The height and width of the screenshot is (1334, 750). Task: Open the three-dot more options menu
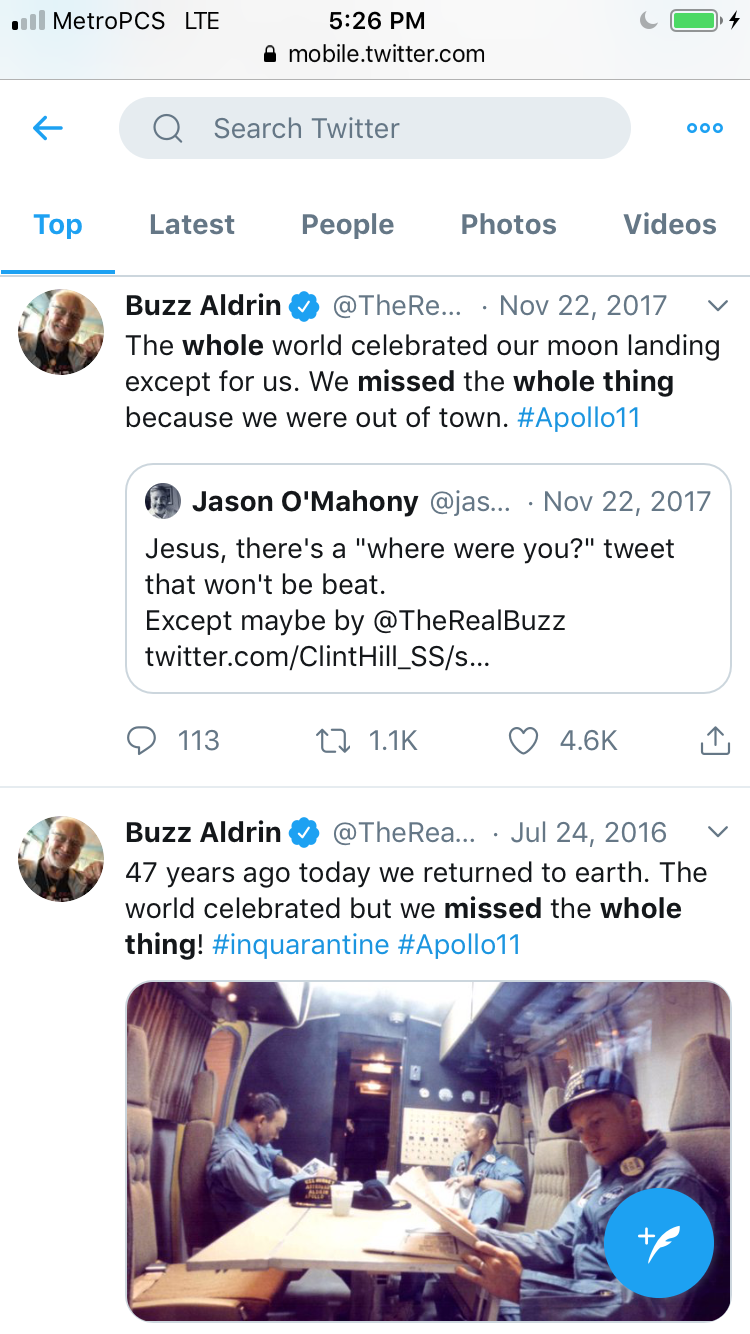coord(704,128)
